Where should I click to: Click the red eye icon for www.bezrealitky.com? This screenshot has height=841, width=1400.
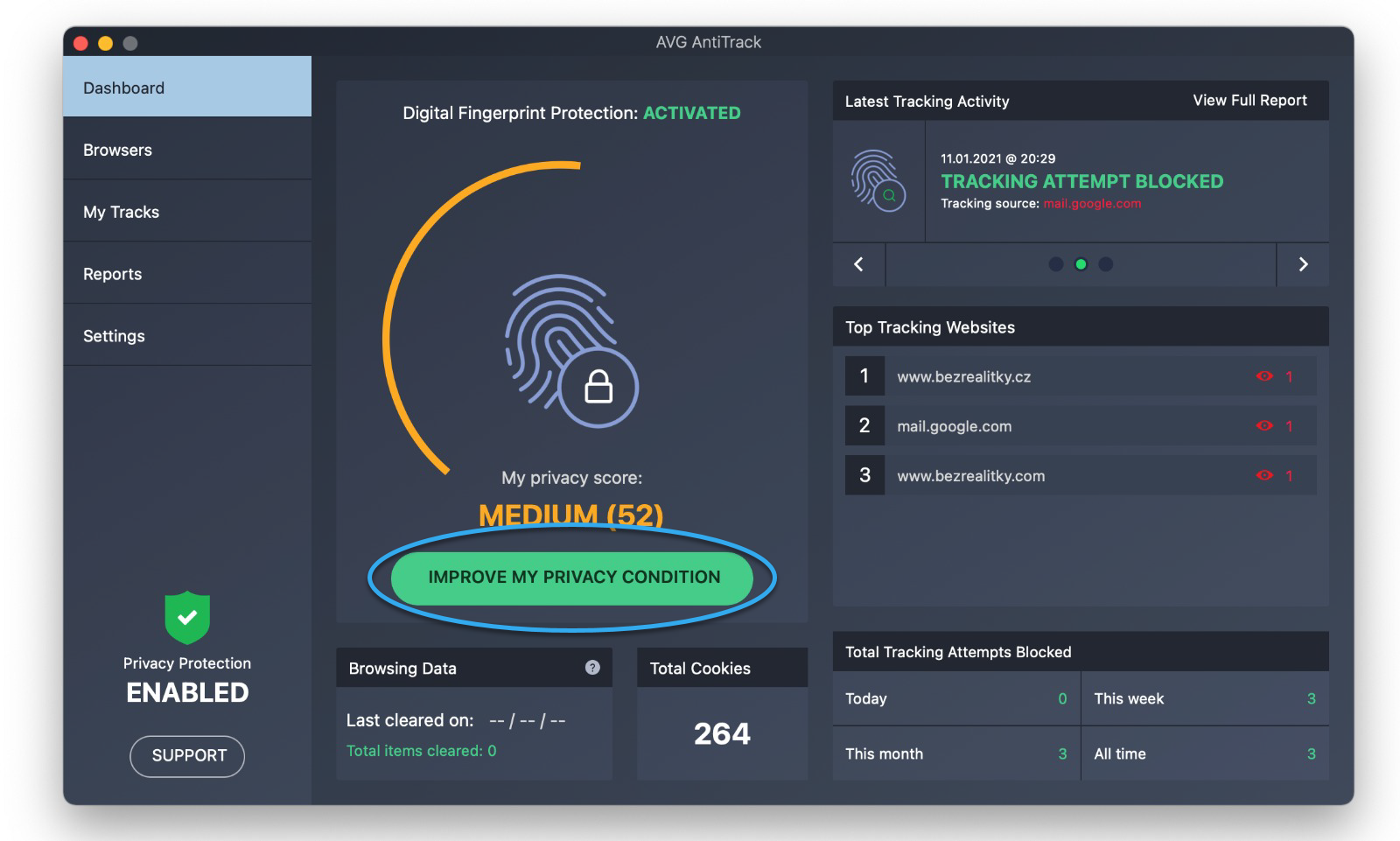[1263, 476]
